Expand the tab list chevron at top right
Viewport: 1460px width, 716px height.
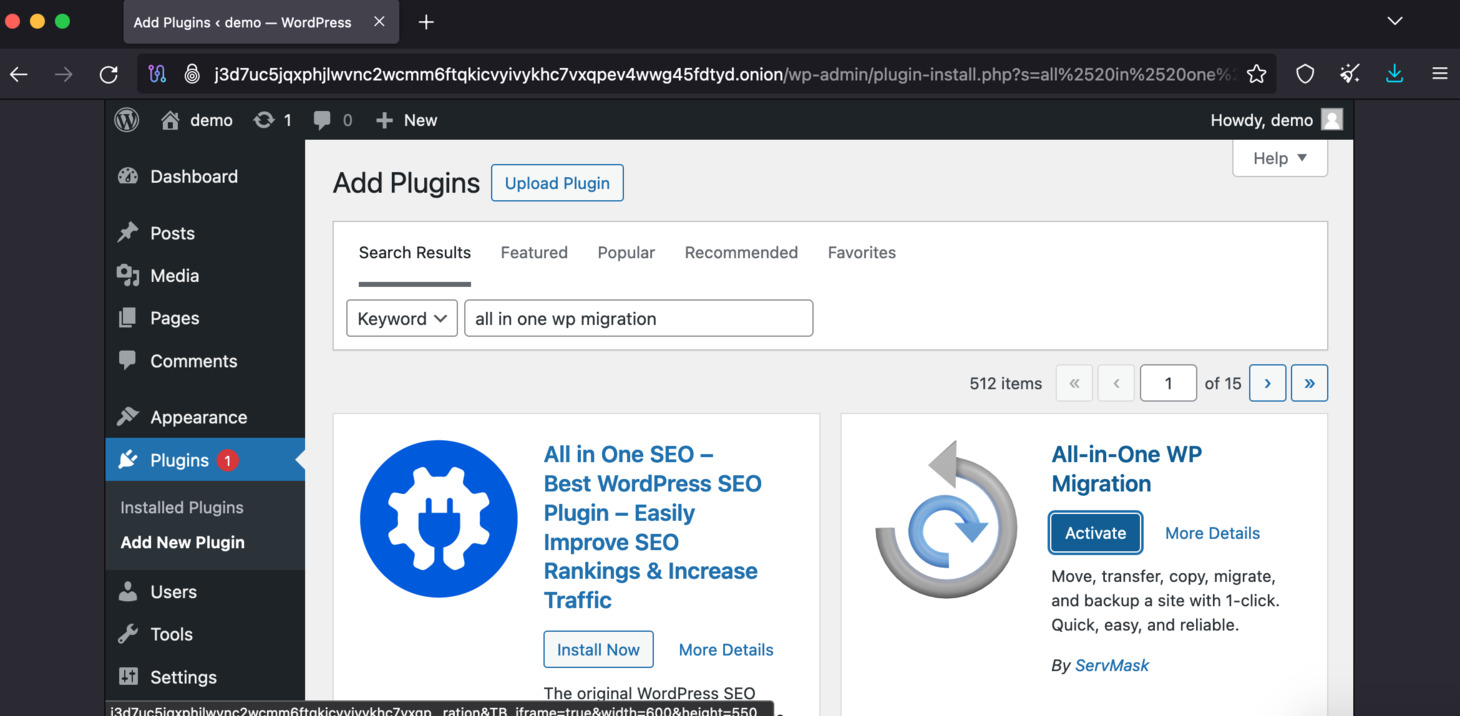pos(1395,21)
